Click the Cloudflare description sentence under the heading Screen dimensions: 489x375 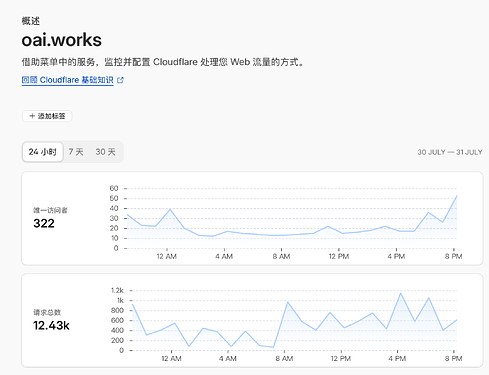tap(163, 62)
